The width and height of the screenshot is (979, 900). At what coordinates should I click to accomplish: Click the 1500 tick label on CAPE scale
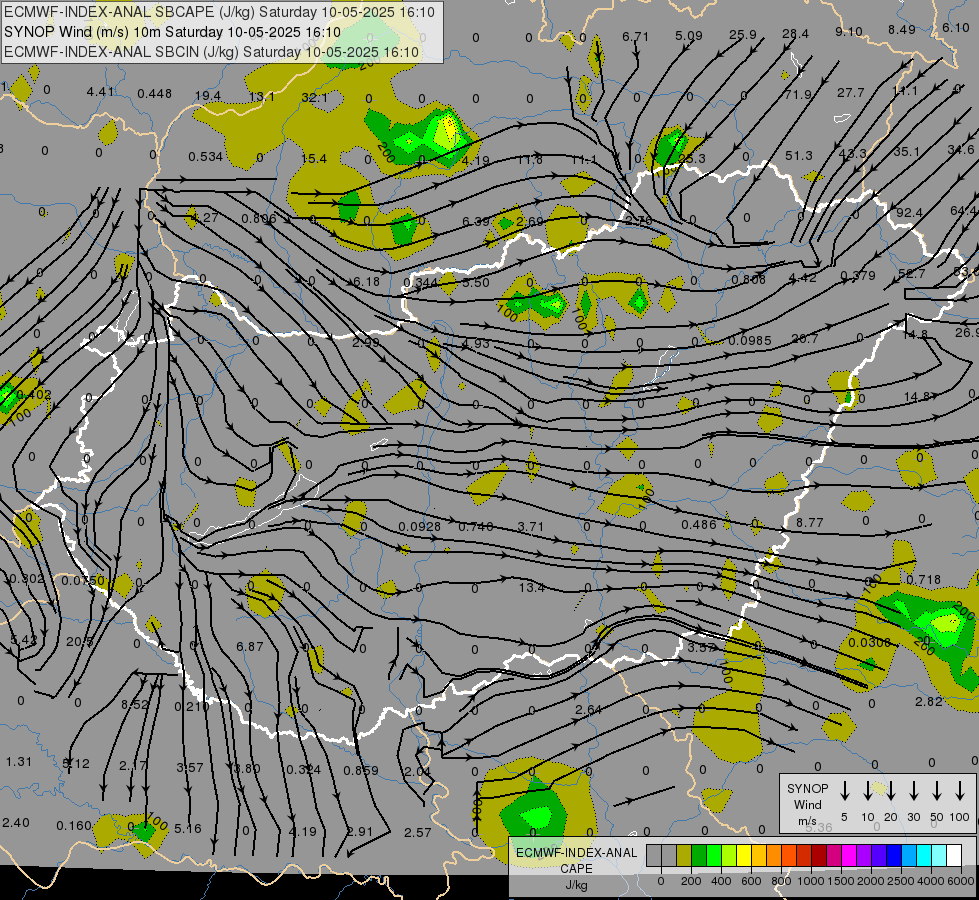[x=841, y=881]
